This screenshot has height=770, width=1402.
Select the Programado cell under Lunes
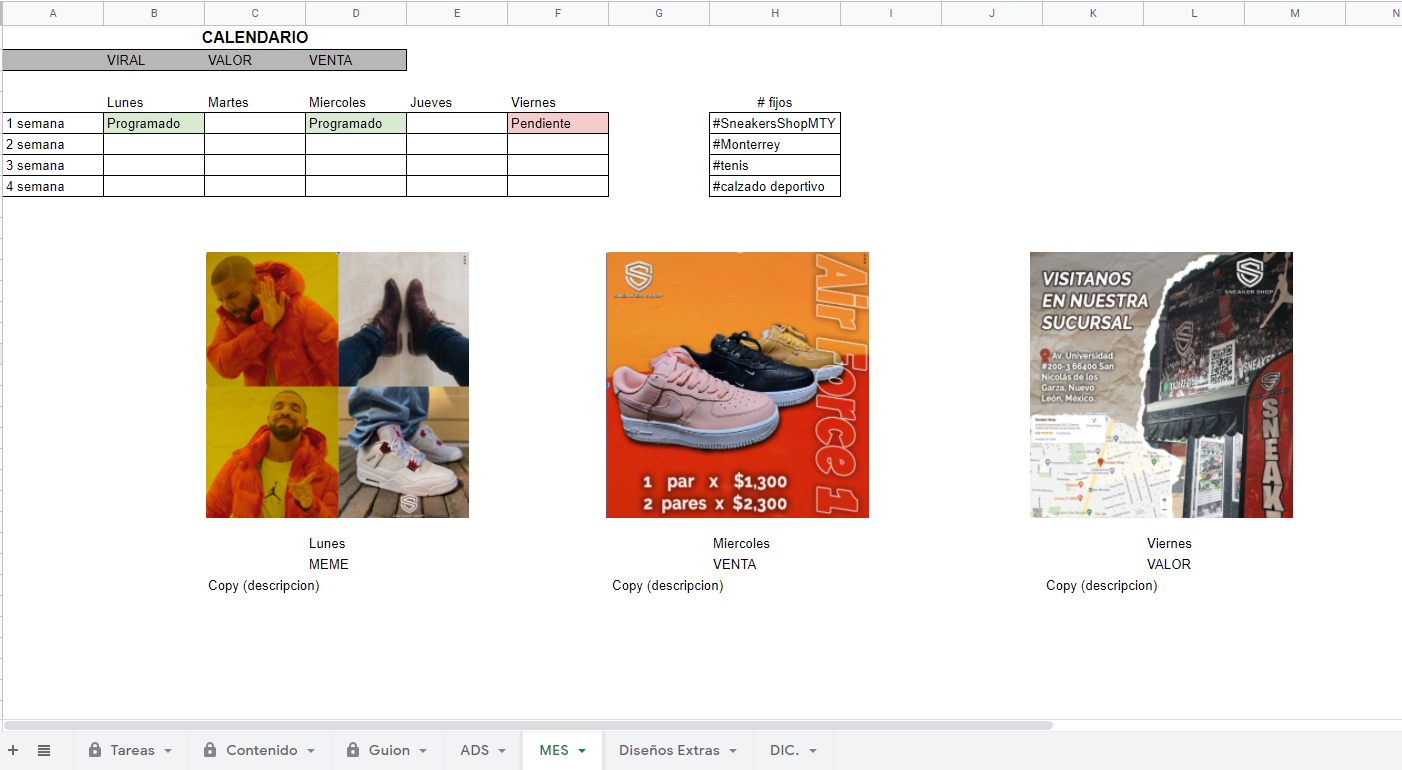click(x=154, y=123)
